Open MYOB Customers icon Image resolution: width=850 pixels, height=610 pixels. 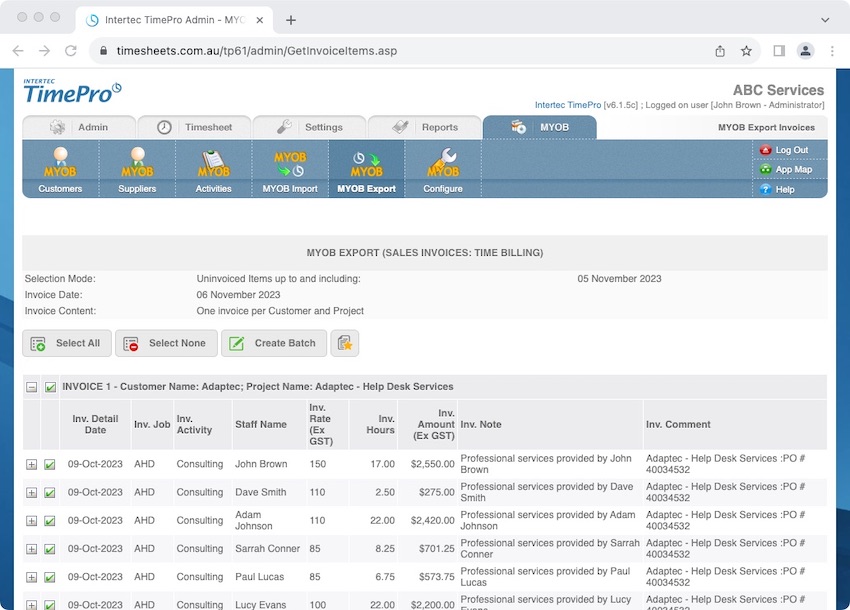point(60,163)
